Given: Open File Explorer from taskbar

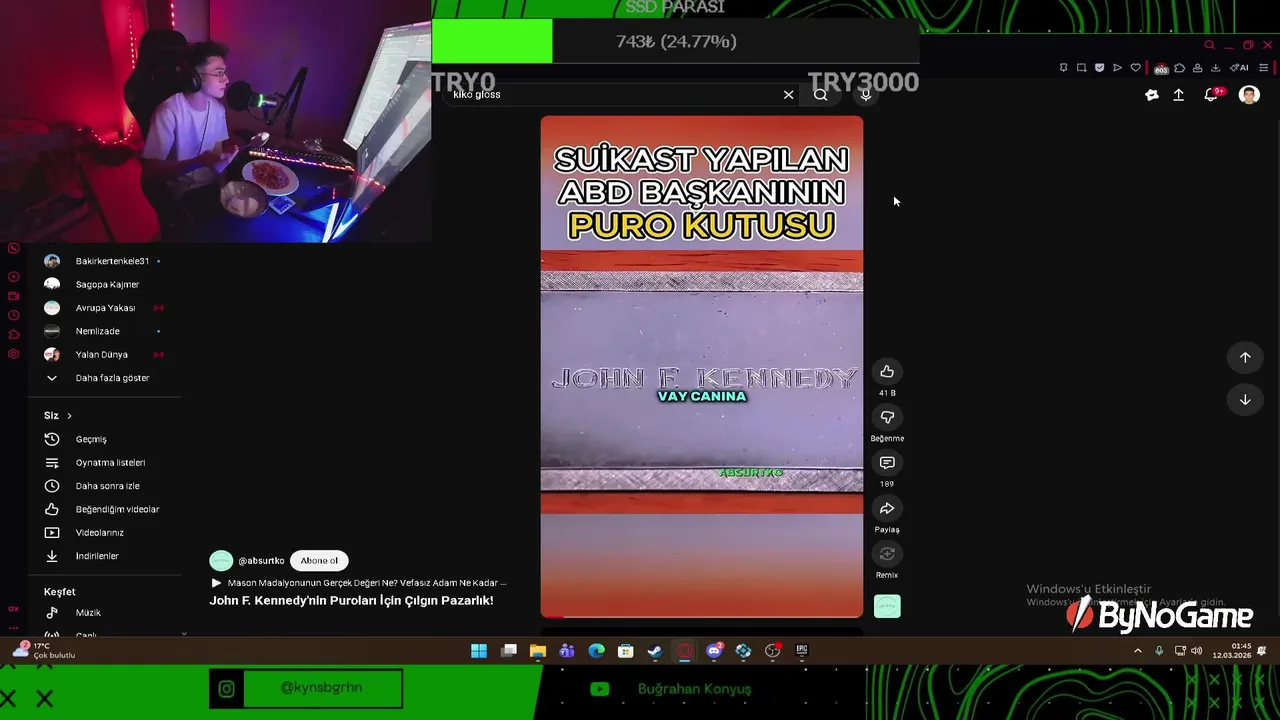Looking at the screenshot, I should pos(537,651).
